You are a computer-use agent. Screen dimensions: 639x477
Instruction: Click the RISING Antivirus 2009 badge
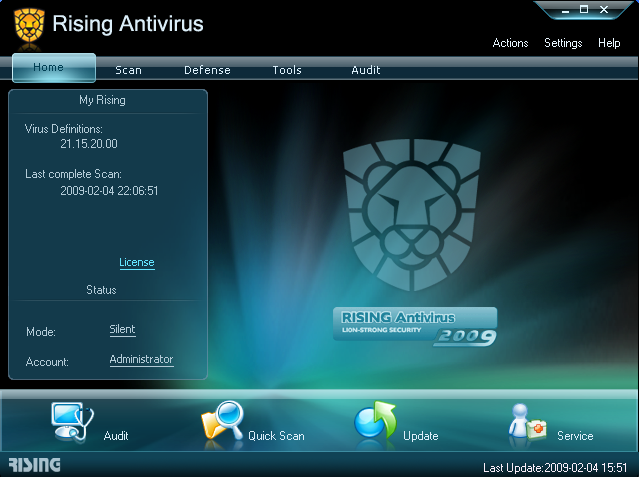pyautogui.click(x=415, y=326)
